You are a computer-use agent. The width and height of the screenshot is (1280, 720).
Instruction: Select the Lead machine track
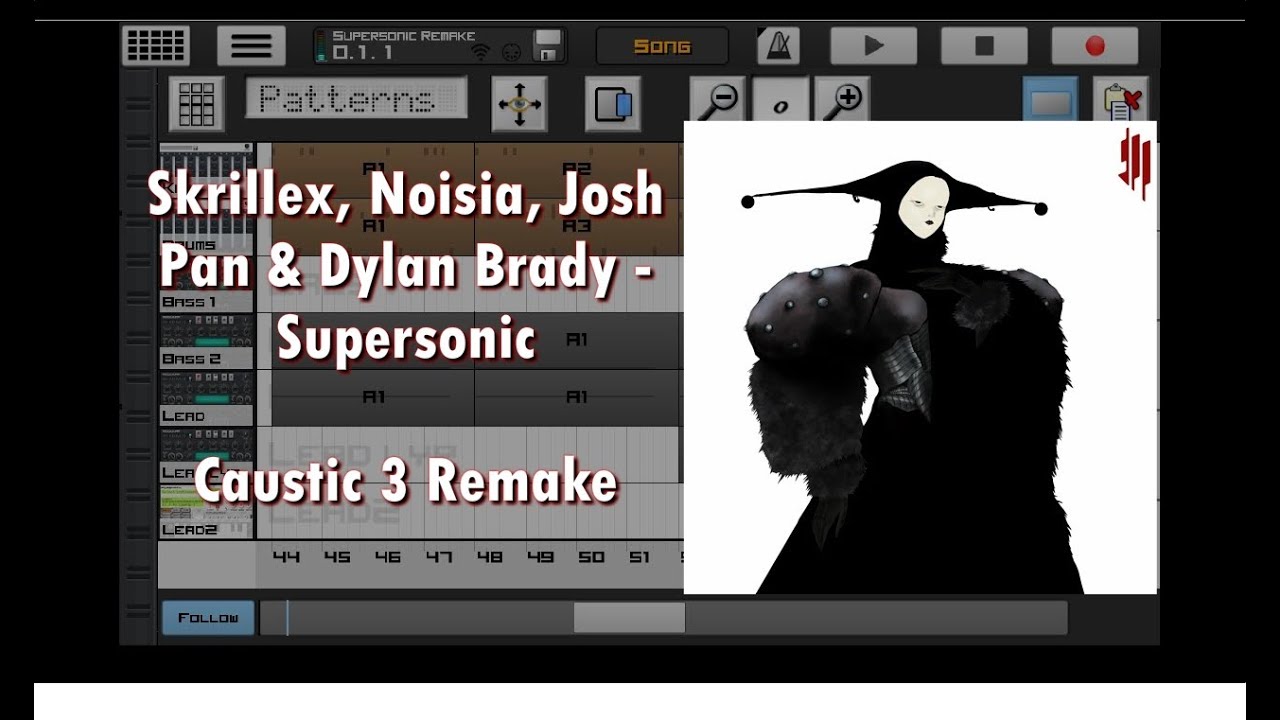207,399
